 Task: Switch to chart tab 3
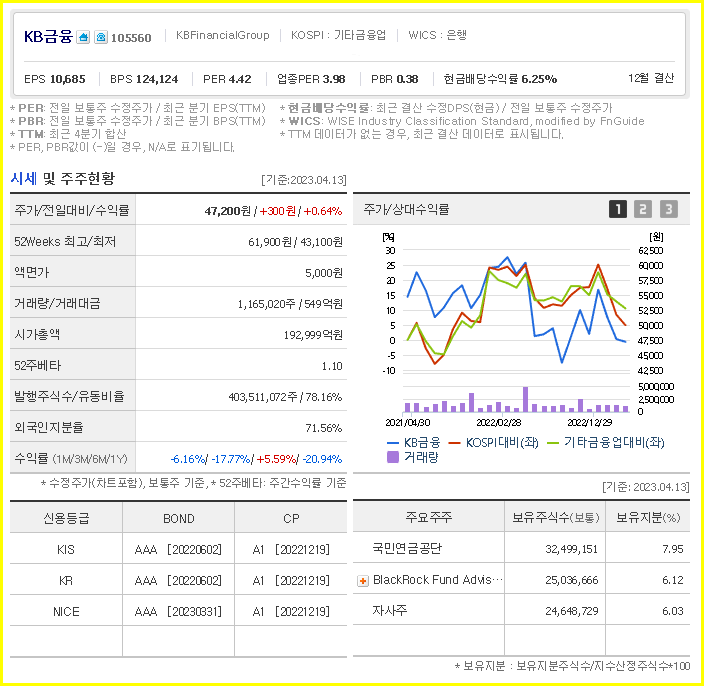(x=669, y=209)
